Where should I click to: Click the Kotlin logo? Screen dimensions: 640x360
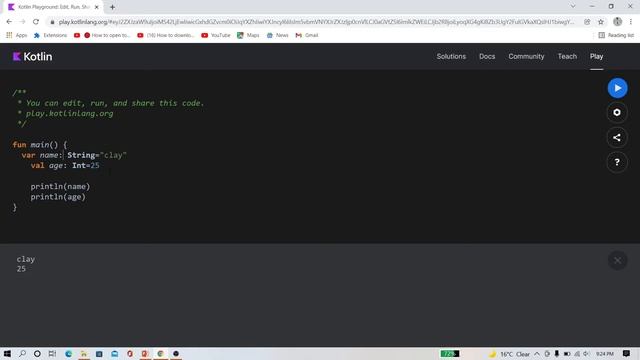pos(32,56)
